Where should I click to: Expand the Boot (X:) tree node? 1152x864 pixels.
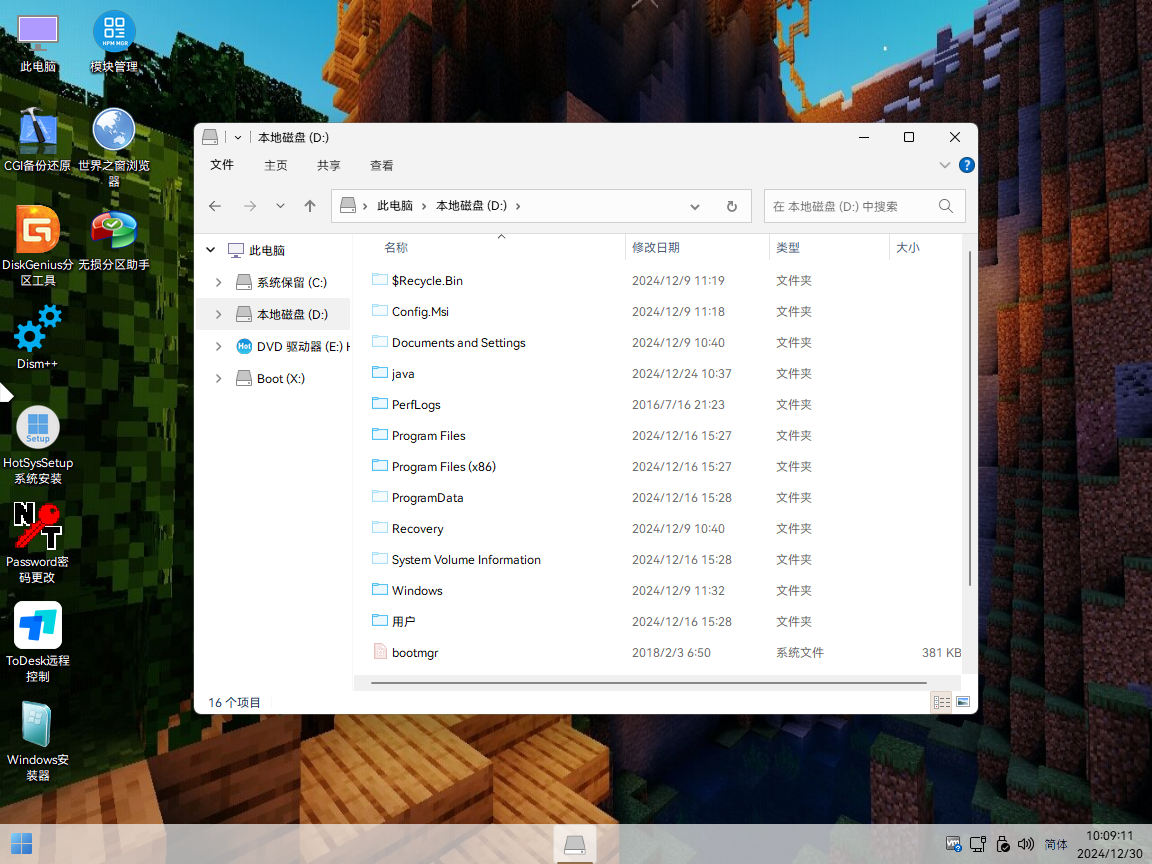pyautogui.click(x=218, y=378)
